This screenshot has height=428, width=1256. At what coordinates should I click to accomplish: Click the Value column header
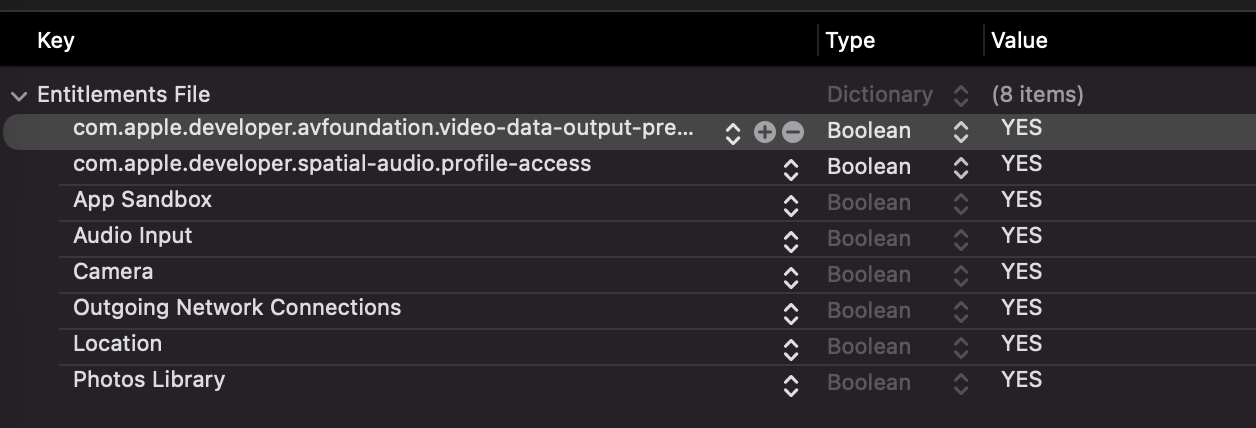tap(1019, 41)
